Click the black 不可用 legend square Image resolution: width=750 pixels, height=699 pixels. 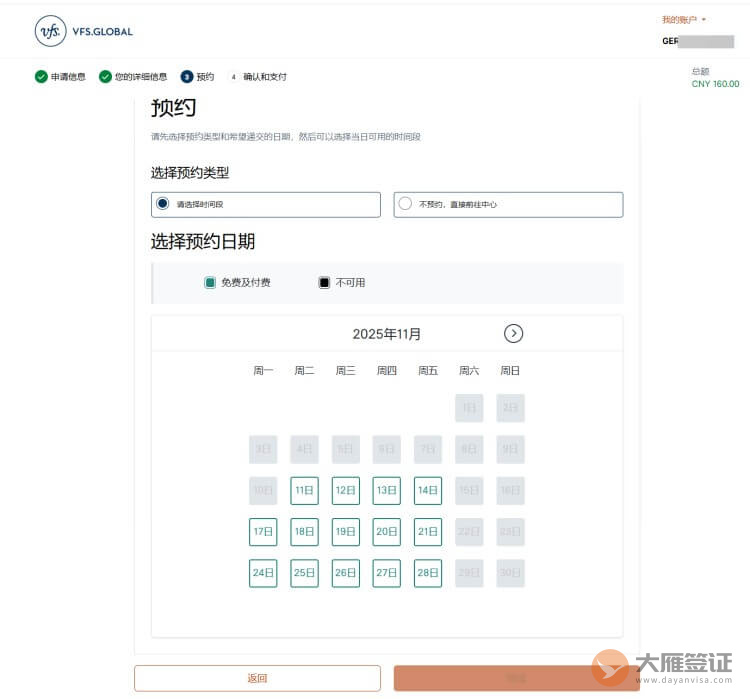coord(324,283)
